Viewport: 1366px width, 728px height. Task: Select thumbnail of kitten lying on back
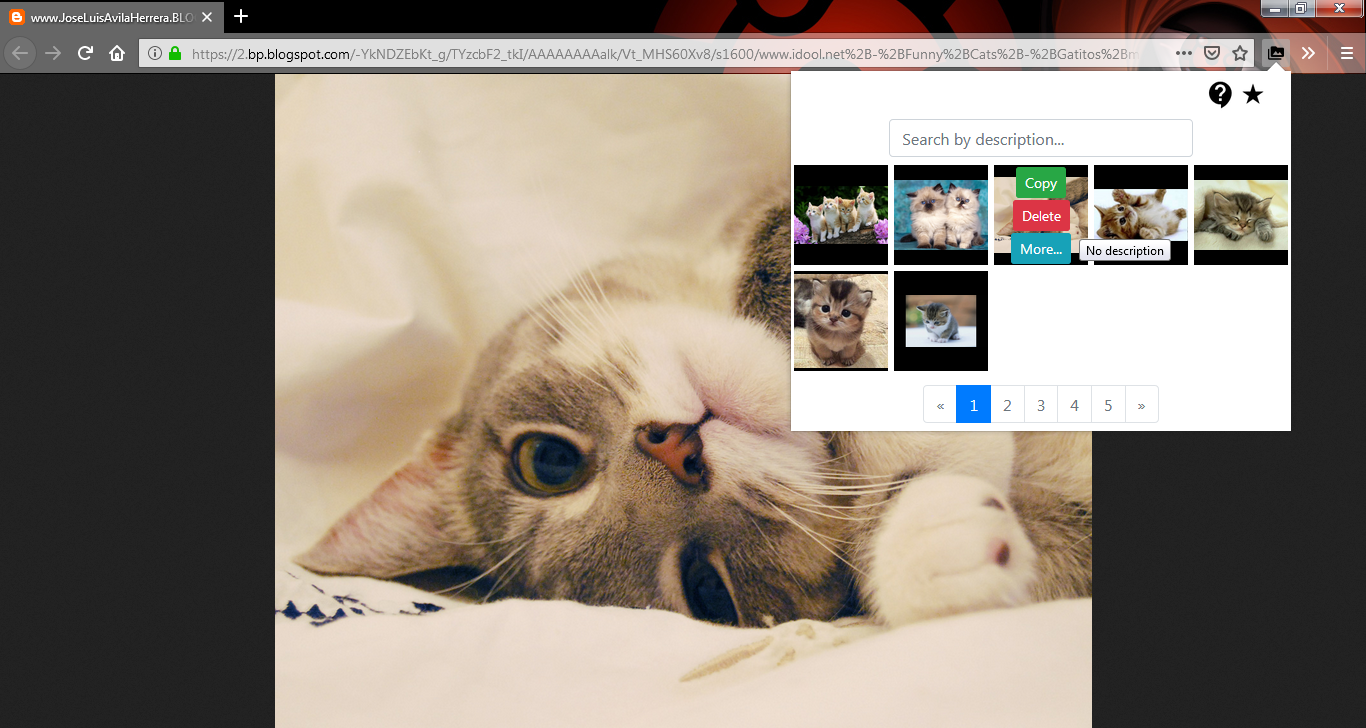pos(1141,215)
